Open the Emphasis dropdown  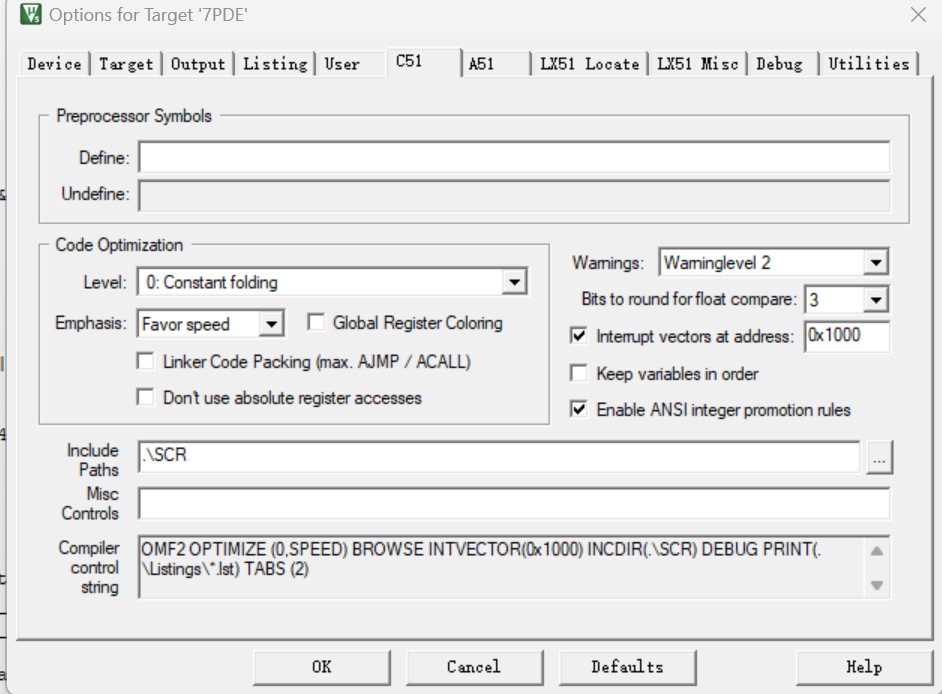[272, 324]
